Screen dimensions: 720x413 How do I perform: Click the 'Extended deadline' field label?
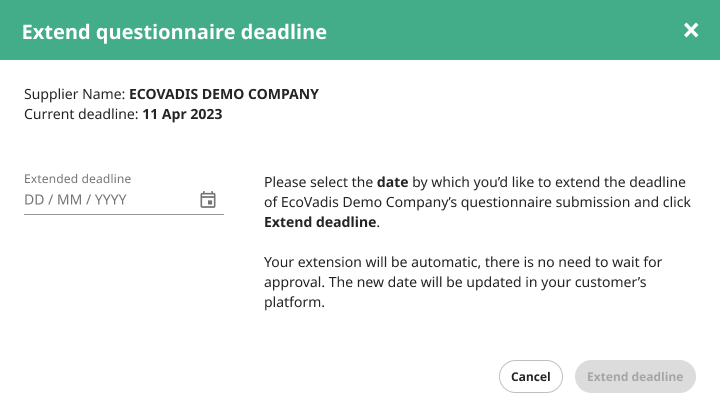tap(78, 178)
